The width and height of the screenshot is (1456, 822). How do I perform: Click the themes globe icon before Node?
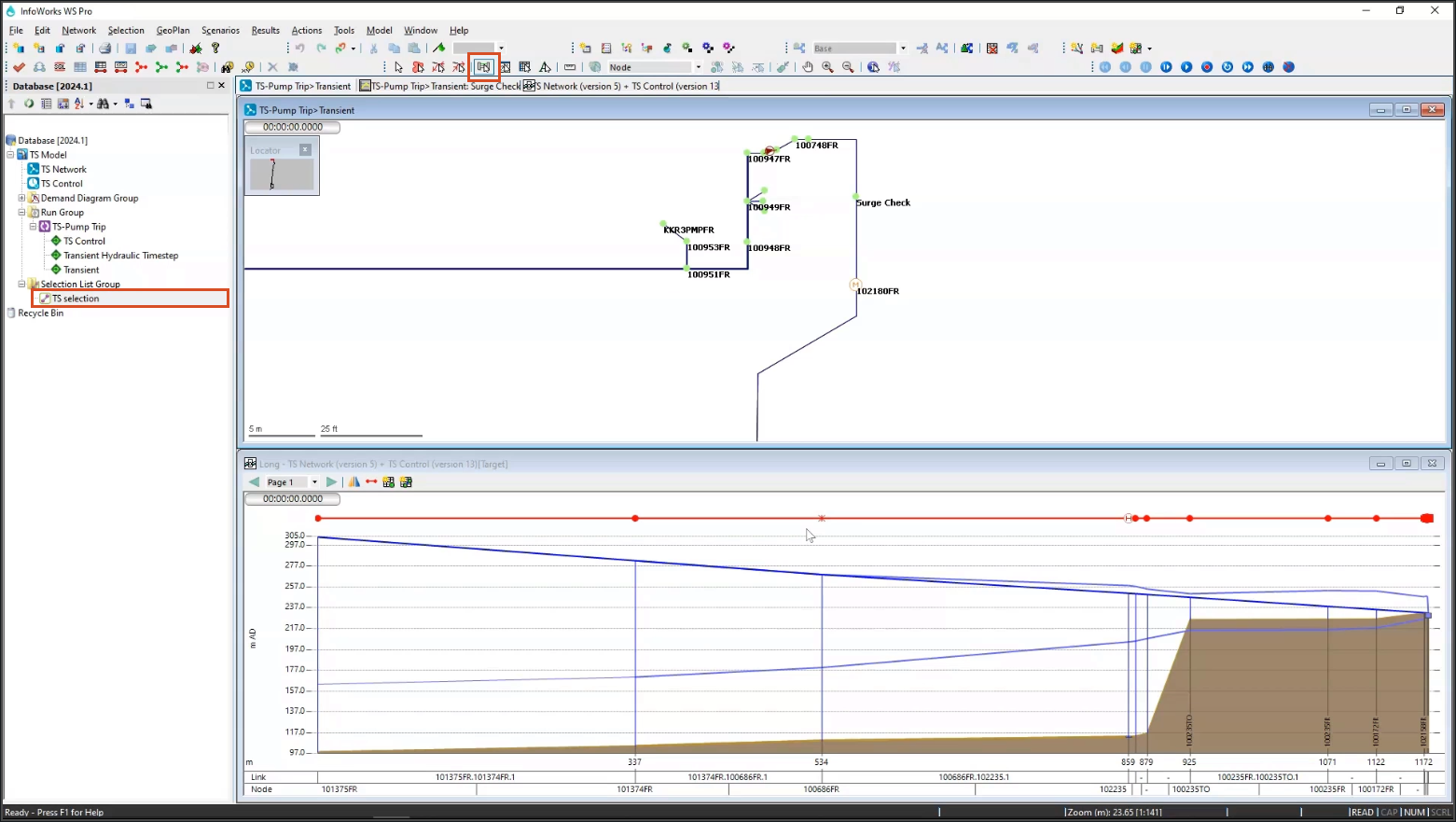pyautogui.click(x=595, y=67)
